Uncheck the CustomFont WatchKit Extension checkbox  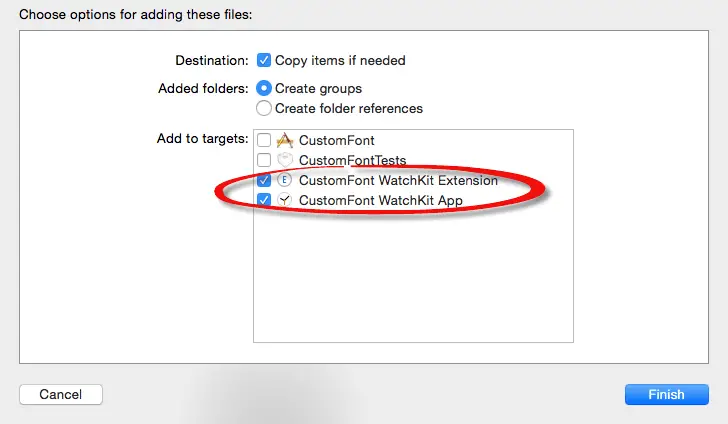[x=264, y=181]
